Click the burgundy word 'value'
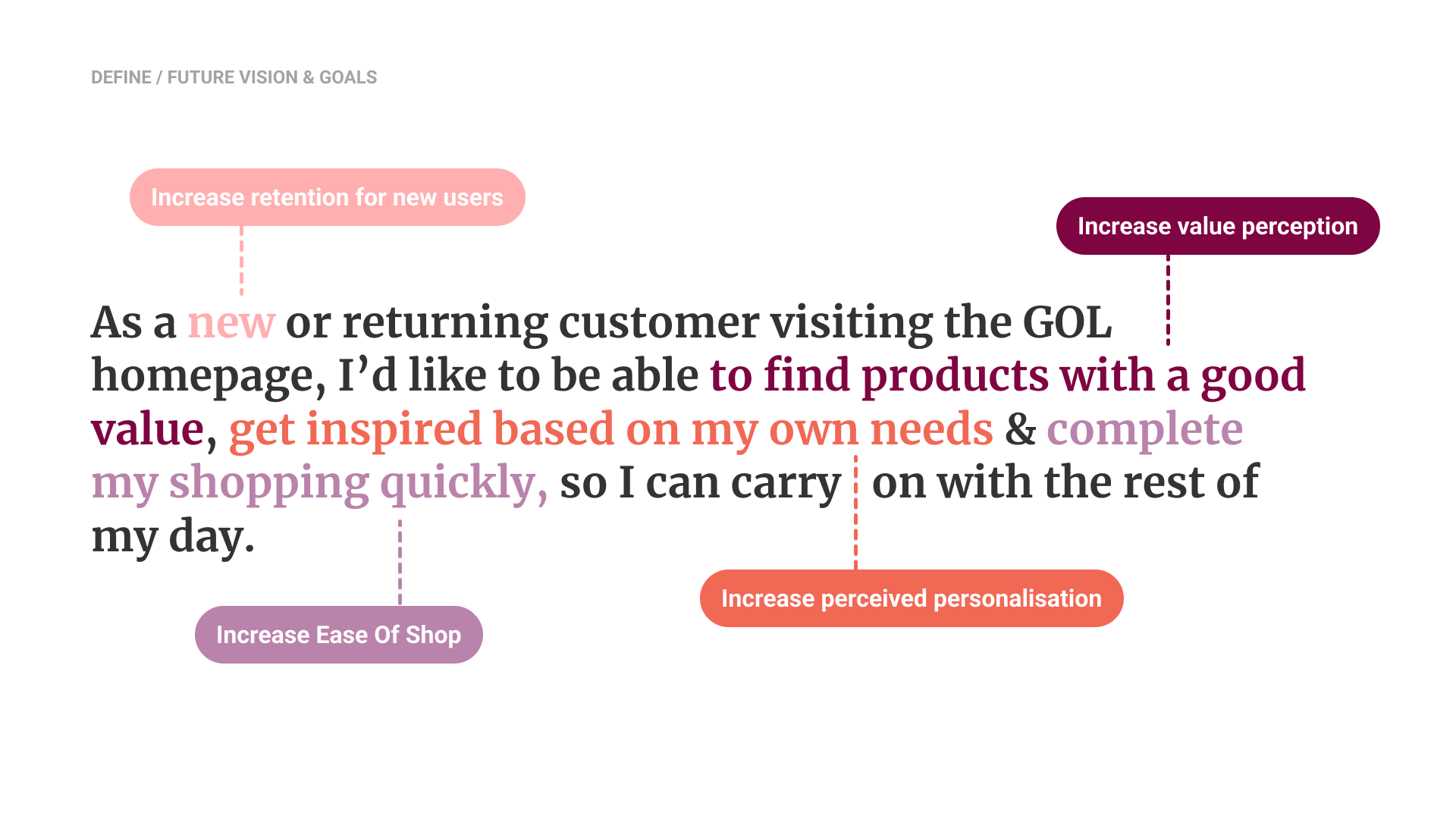Screen dimensions: 1456x819 click(148, 429)
